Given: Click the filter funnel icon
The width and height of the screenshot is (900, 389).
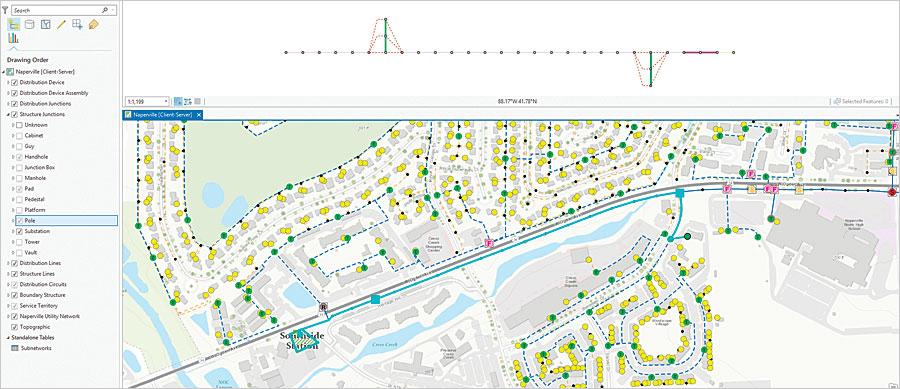Looking at the screenshot, I should [5, 10].
